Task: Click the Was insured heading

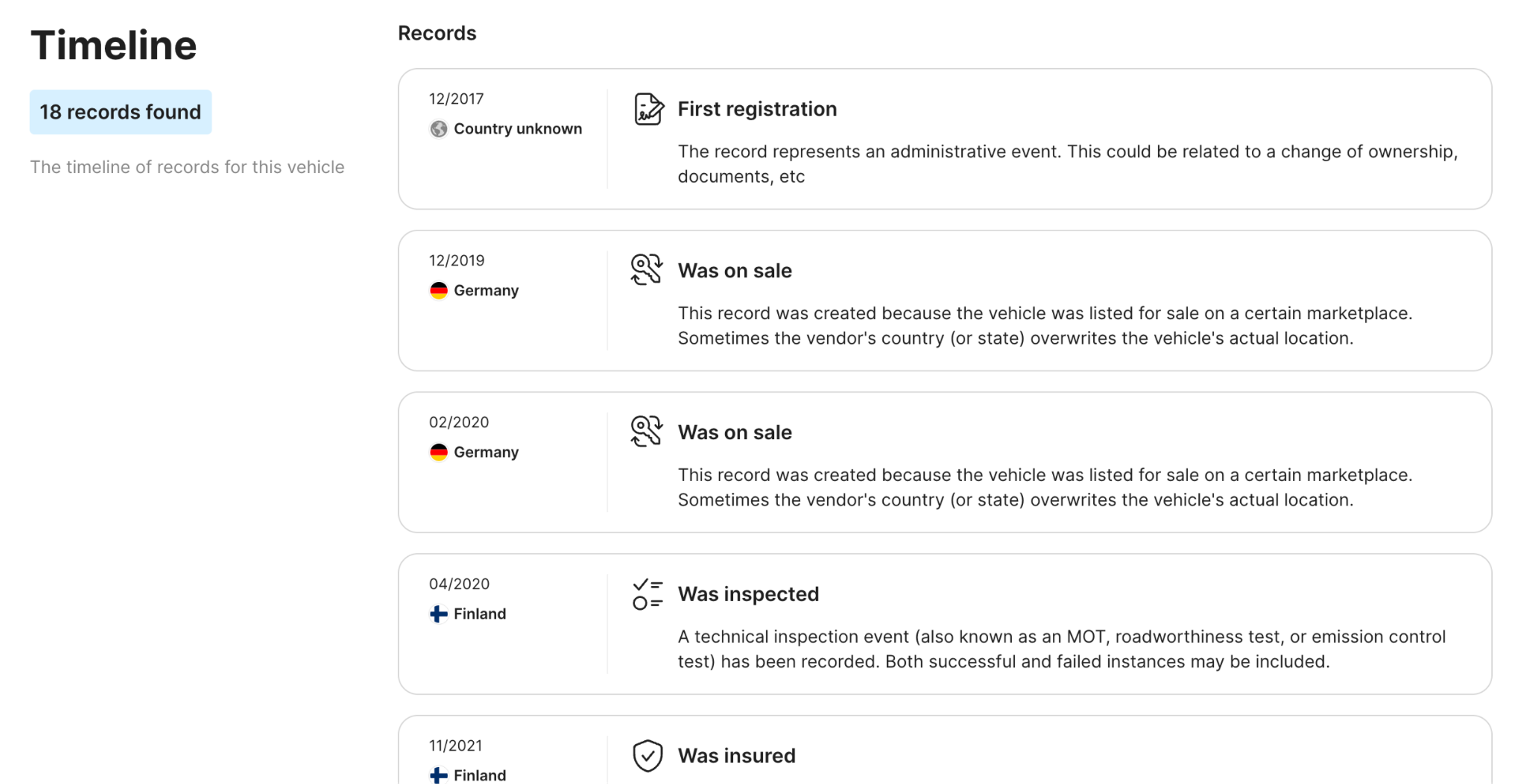Action: pyautogui.click(x=736, y=755)
